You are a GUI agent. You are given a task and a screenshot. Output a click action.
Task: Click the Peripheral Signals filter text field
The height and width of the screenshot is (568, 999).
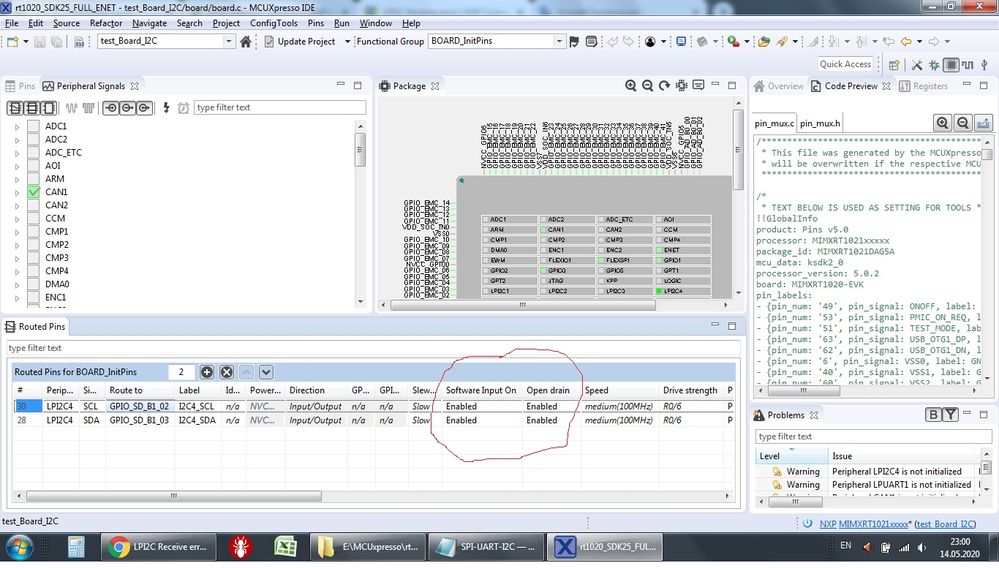coord(280,108)
